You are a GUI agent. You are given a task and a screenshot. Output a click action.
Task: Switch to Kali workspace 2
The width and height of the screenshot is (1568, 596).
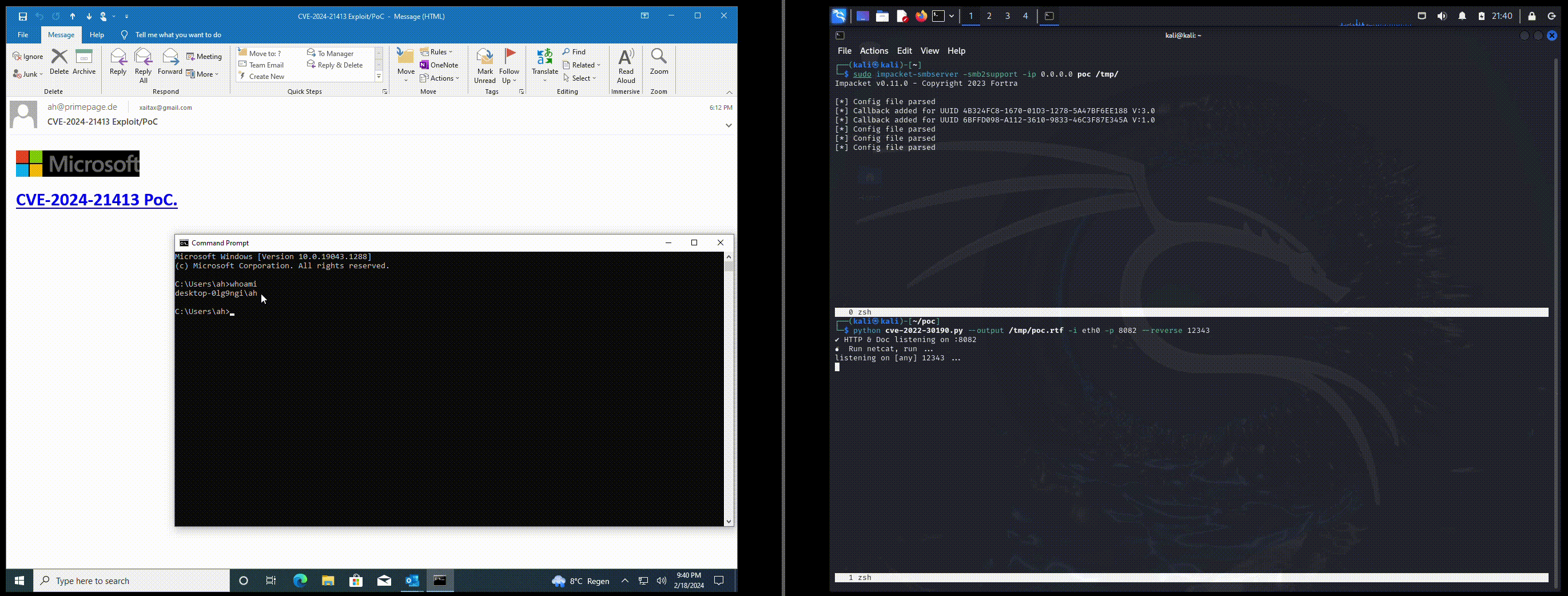click(989, 17)
